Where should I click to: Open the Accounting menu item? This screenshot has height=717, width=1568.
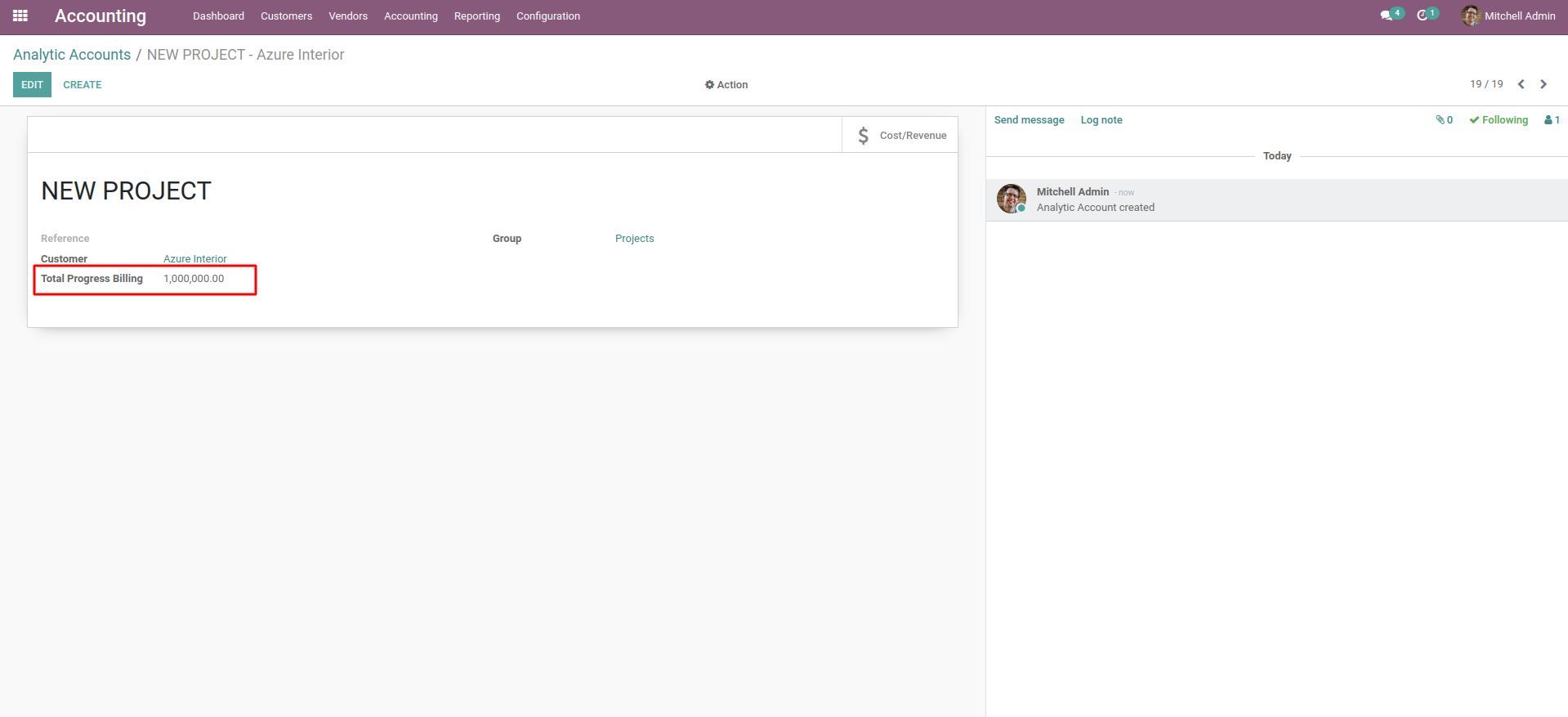click(411, 16)
